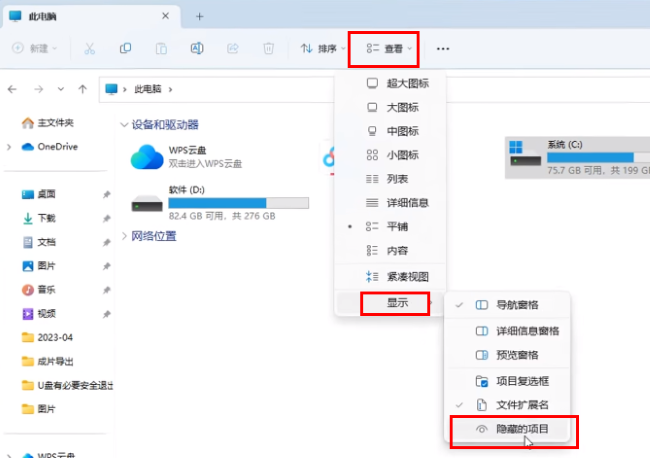Unpin 音乐 using its pin icon
650x458 pixels.
click(107, 290)
